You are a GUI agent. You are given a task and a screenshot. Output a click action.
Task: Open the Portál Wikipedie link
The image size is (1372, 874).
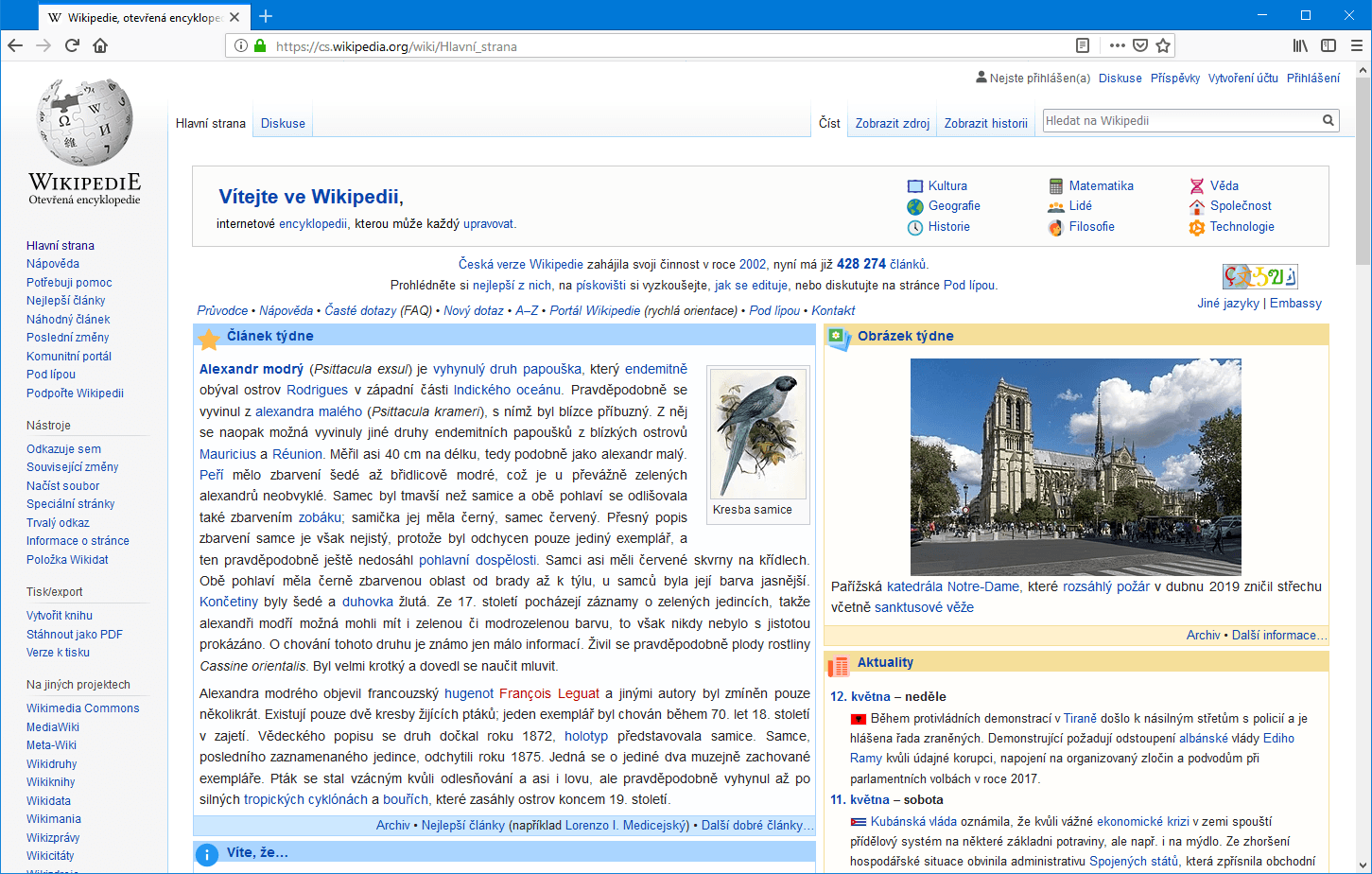click(x=595, y=310)
